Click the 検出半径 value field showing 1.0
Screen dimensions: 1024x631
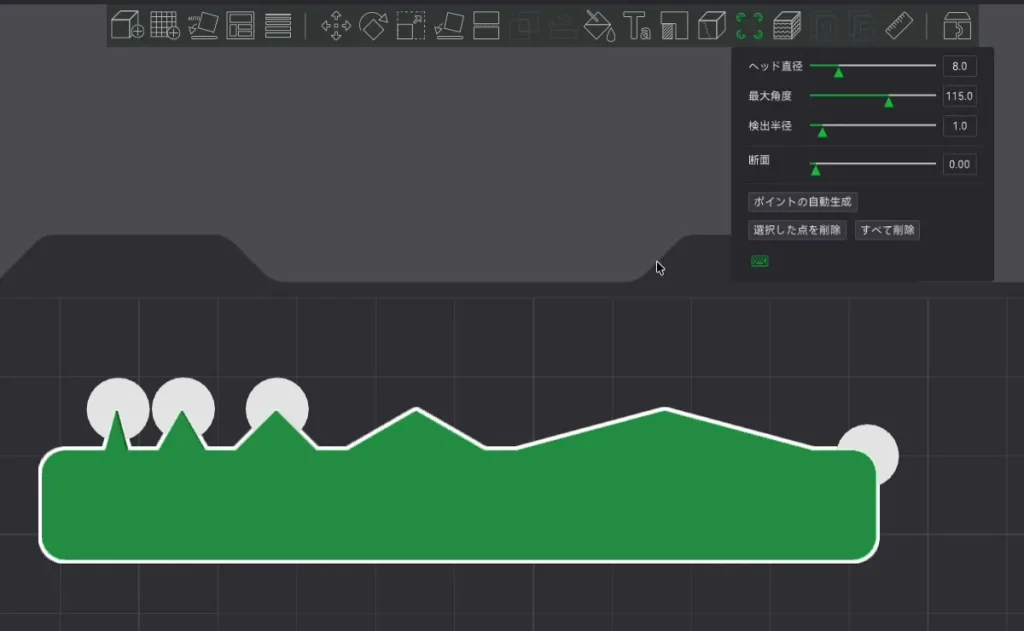click(x=959, y=126)
